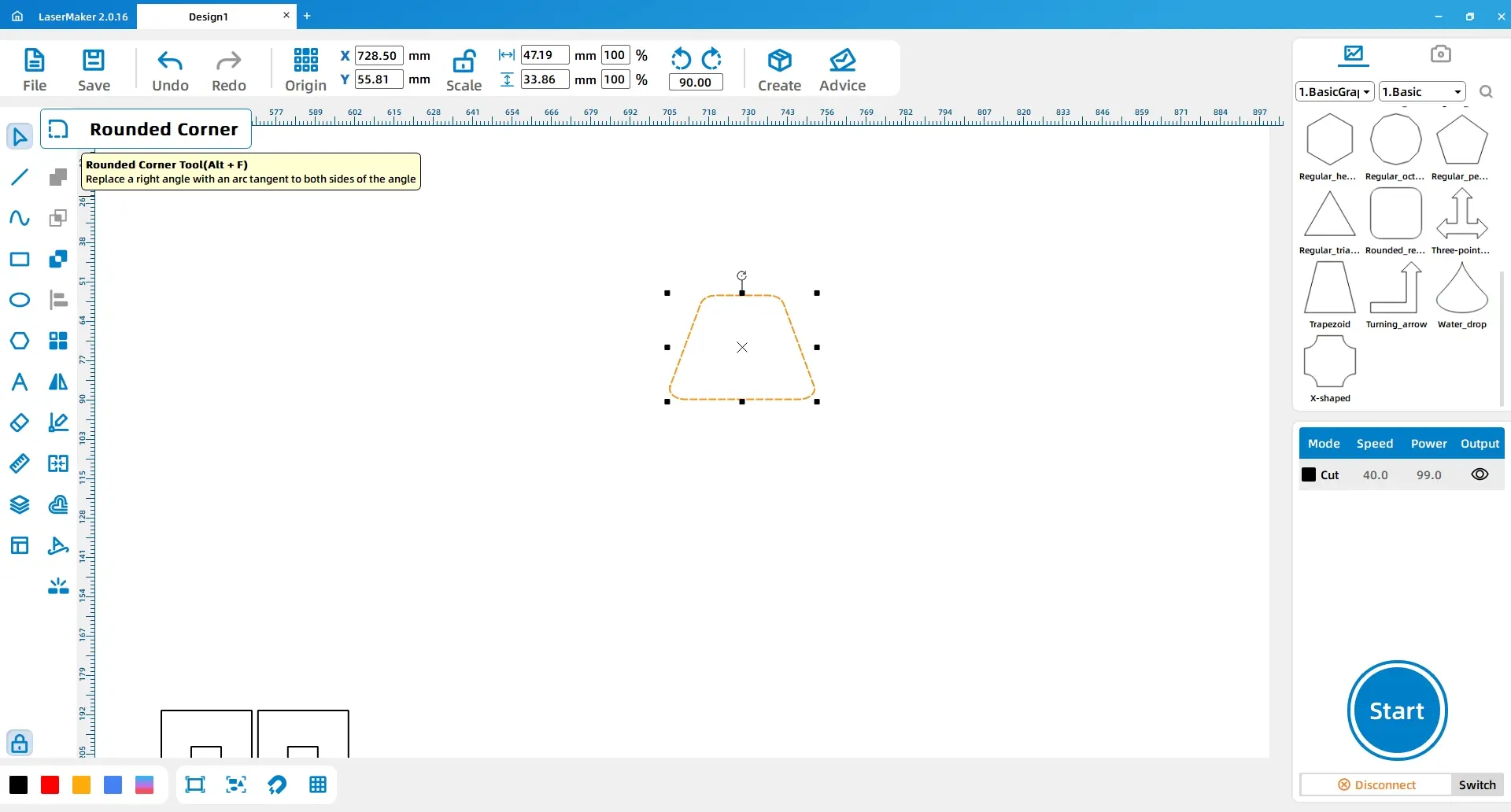Add a new design tab
This screenshot has width=1511, height=812.
point(307,16)
